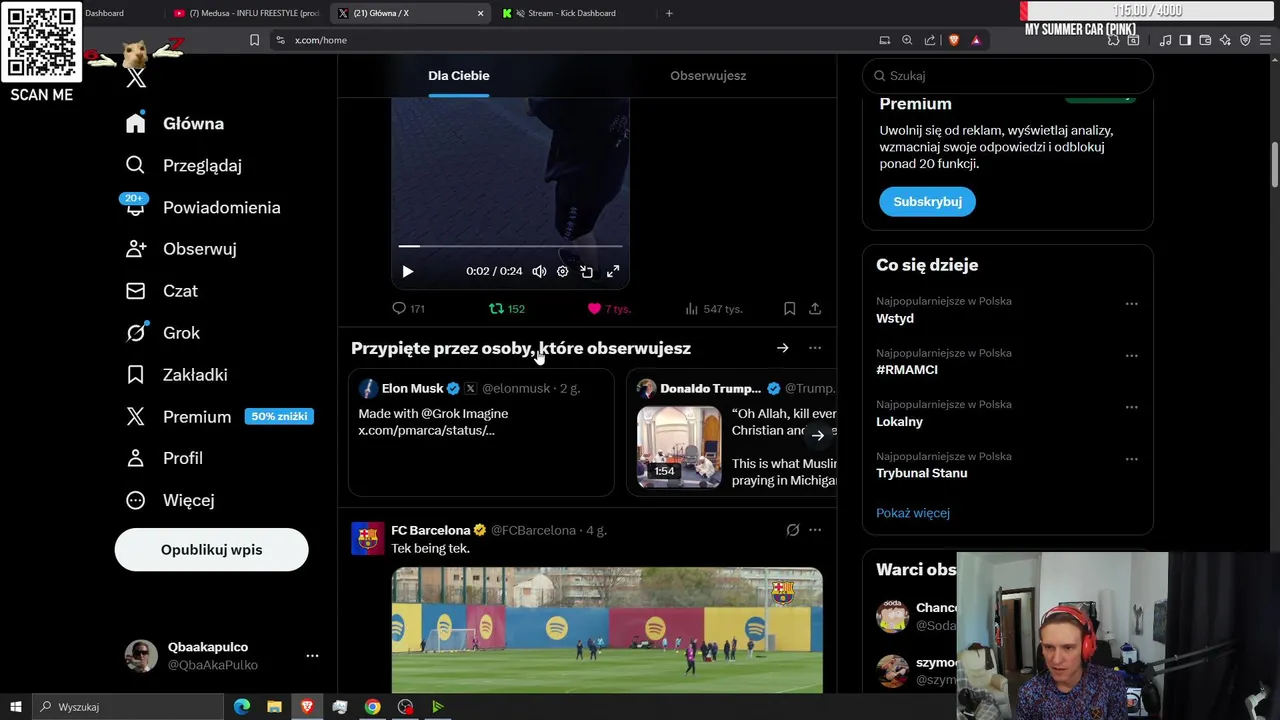Viewport: 1280px width, 720px height.
Task: Open pinned posts arrow next to heading
Action: [783, 348]
